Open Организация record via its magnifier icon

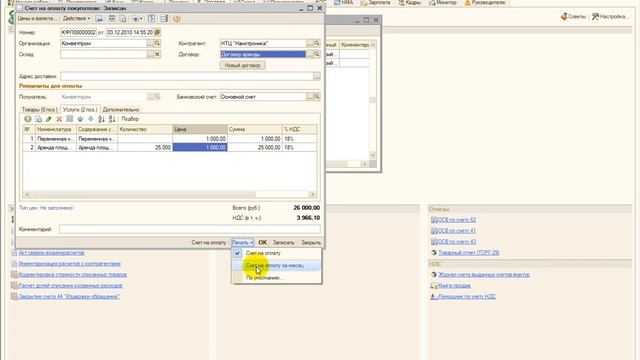pyautogui.click(x=157, y=43)
